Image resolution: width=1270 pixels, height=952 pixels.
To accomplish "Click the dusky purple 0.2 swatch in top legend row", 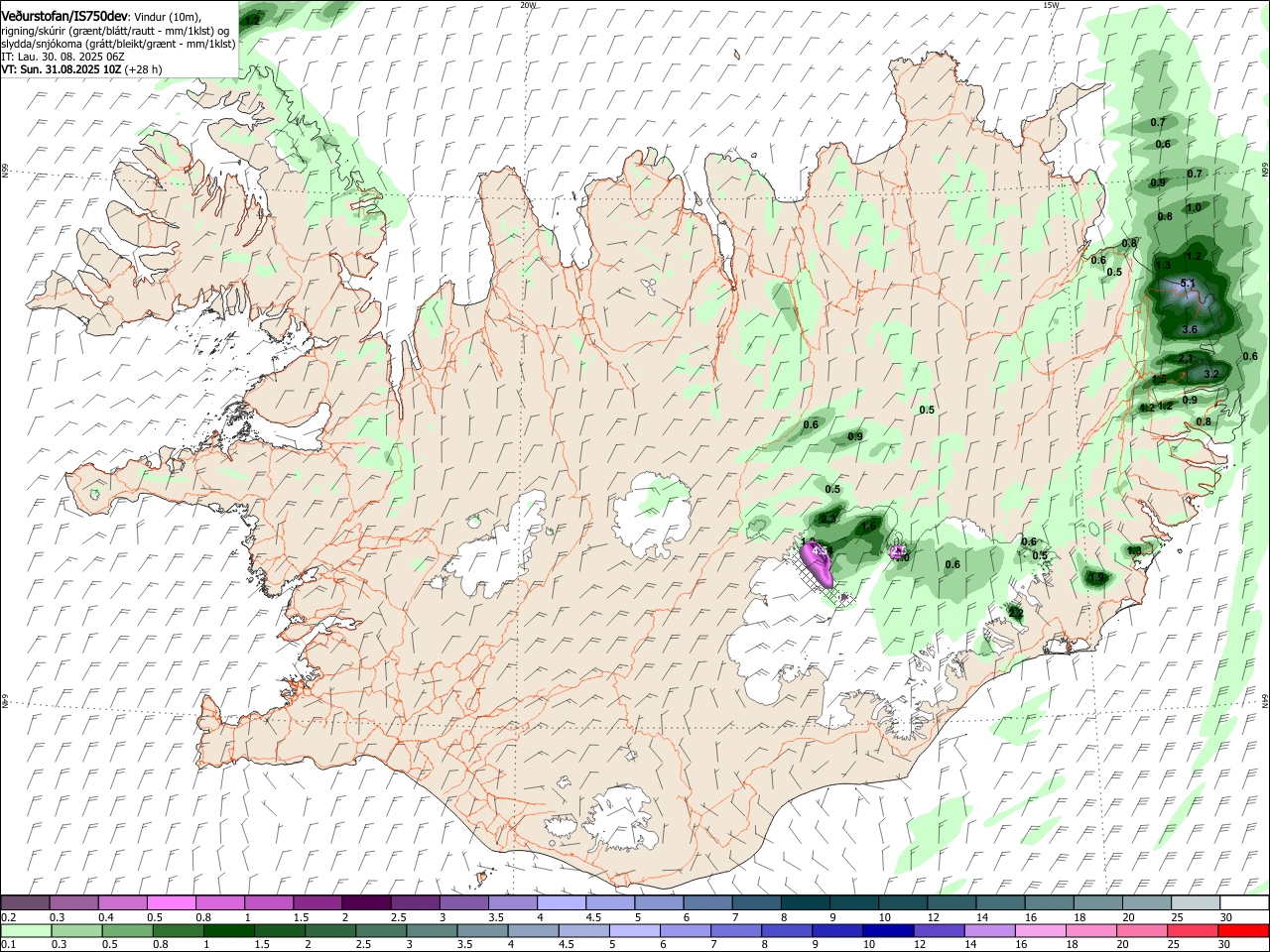I will point(25,903).
